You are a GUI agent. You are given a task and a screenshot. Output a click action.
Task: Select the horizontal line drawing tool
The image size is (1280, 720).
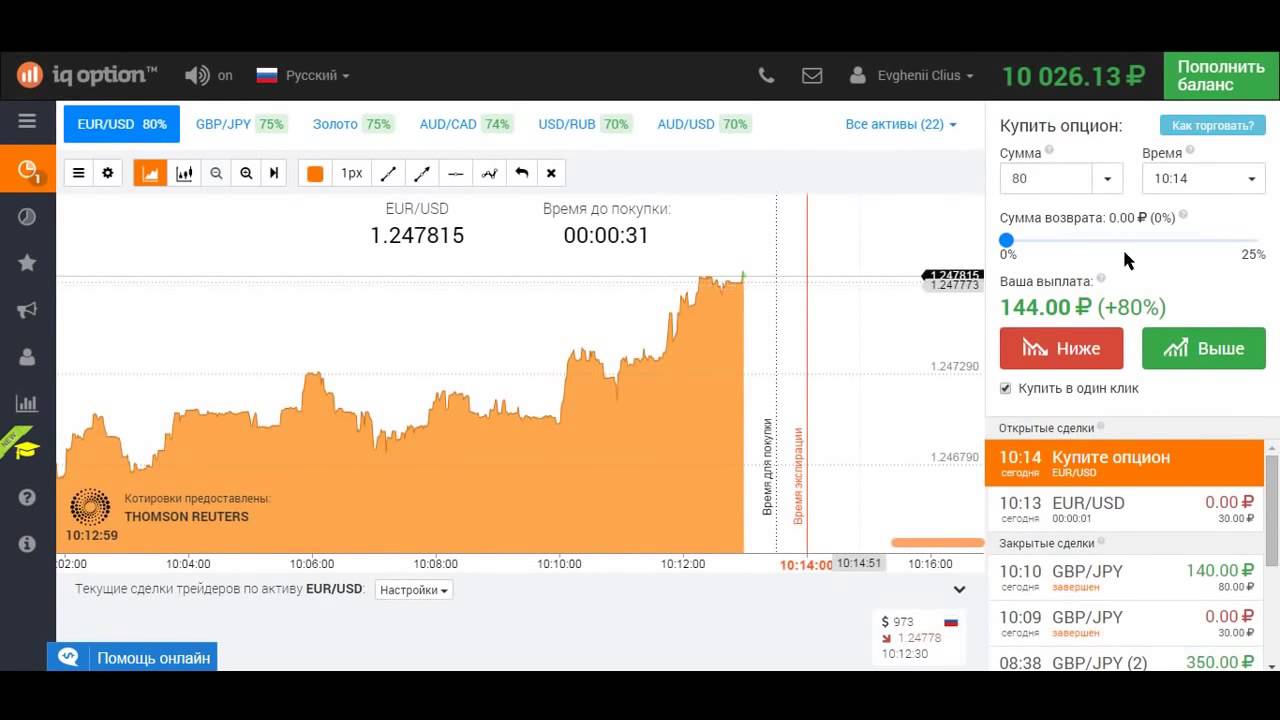point(456,173)
